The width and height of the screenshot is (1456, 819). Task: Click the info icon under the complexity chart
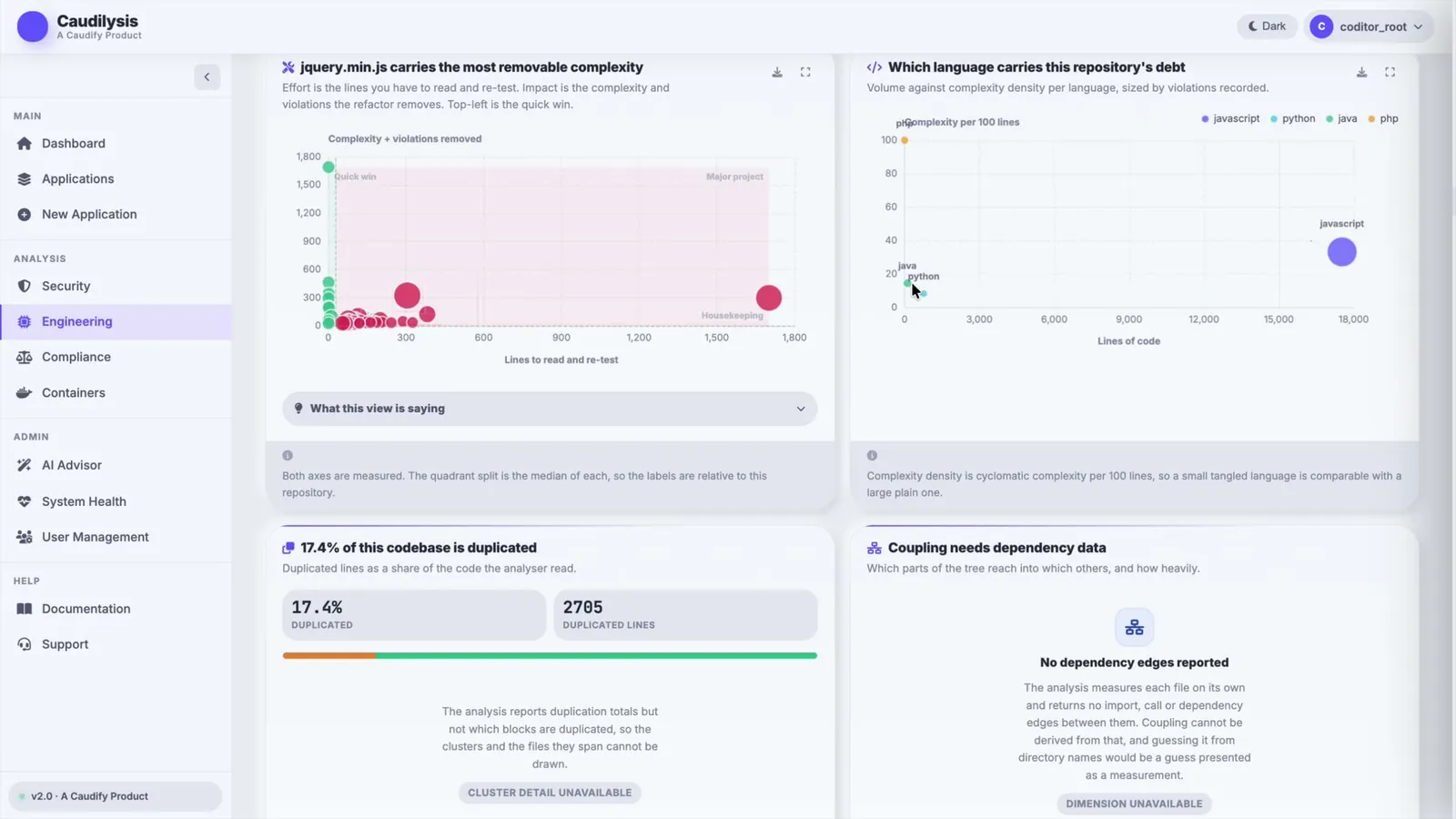pyautogui.click(x=288, y=455)
